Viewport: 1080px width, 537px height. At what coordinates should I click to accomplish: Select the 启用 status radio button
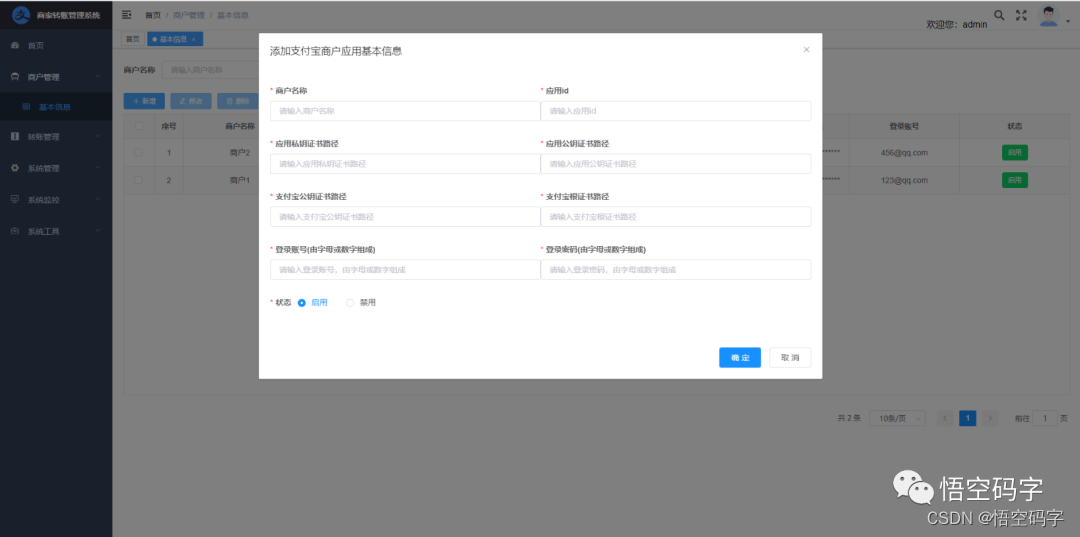302,303
